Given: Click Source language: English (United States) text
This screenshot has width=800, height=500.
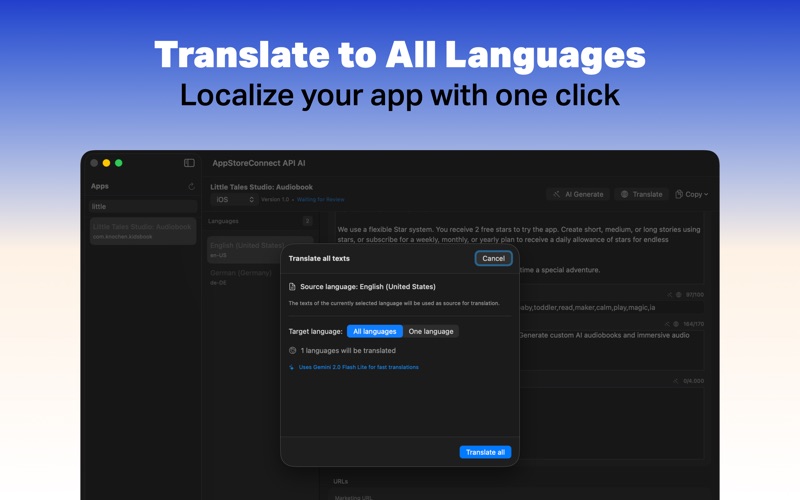Looking at the screenshot, I should [367, 287].
